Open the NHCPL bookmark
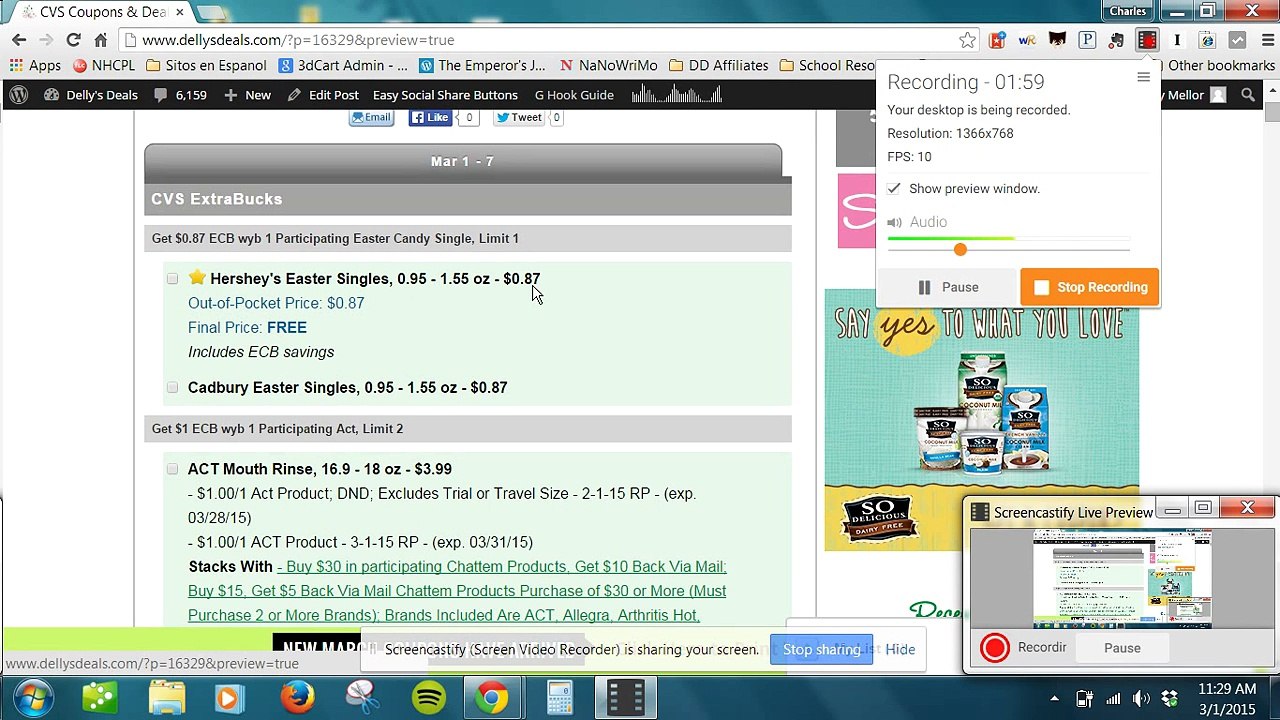This screenshot has height=720, width=1280. tap(103, 66)
